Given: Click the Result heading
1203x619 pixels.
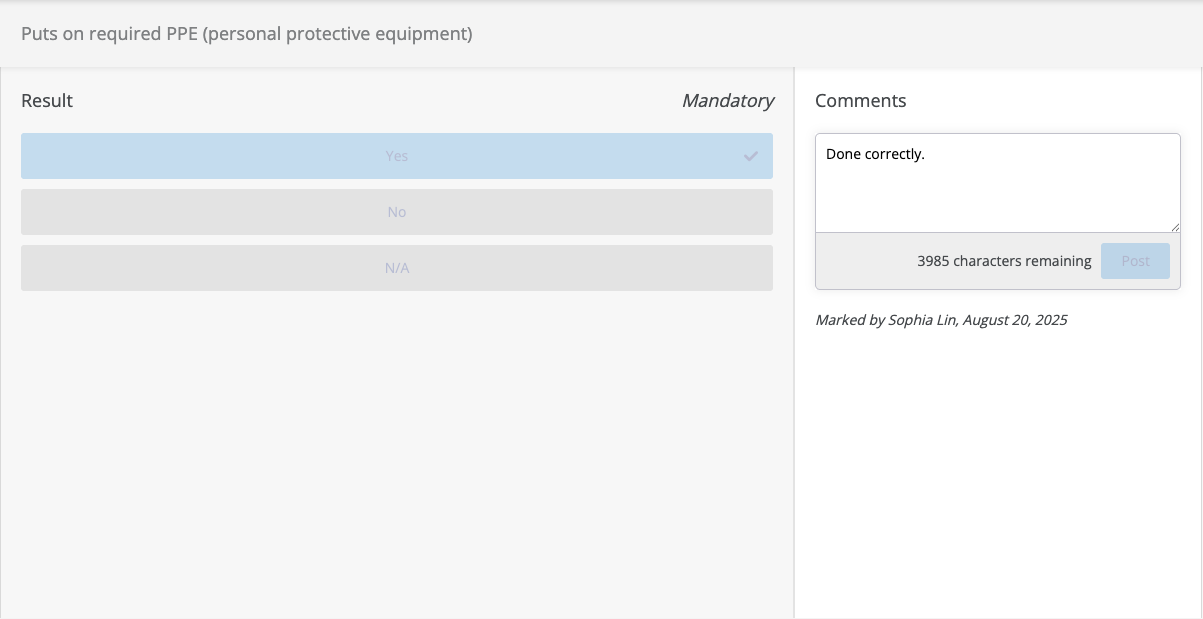Looking at the screenshot, I should (47, 101).
